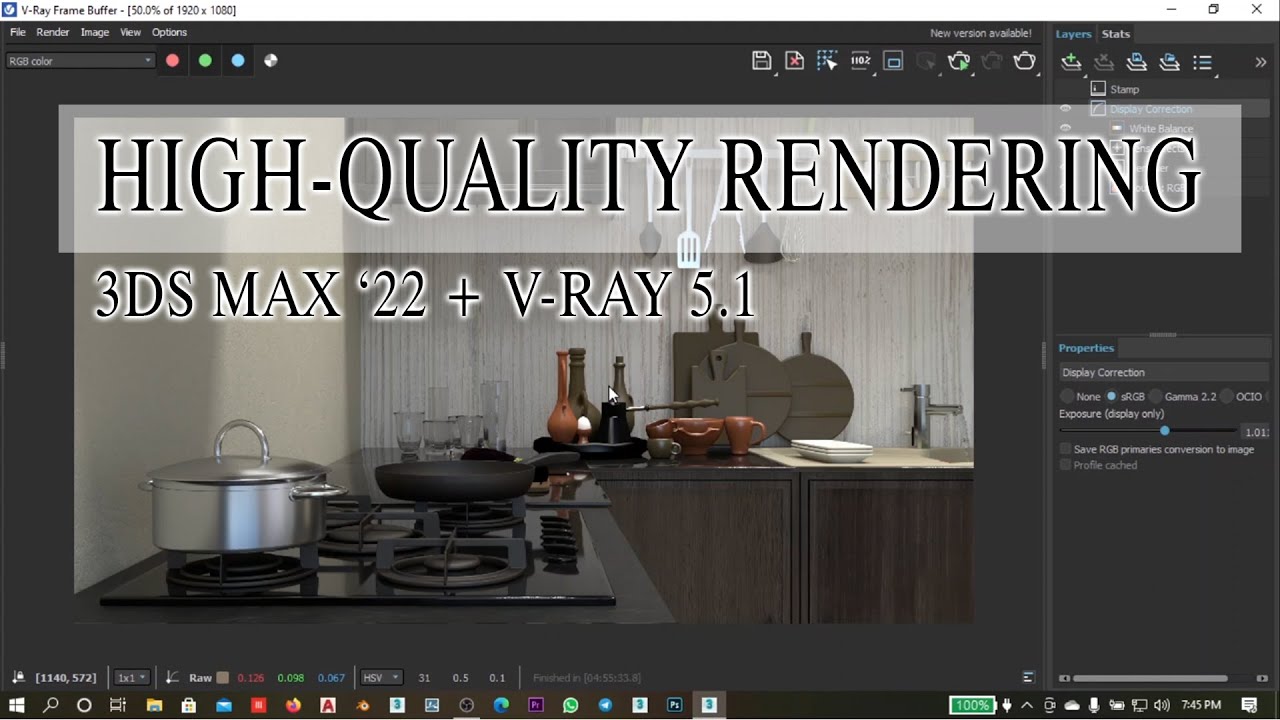Open Adobe Premiere Pro from taskbar

click(x=536, y=705)
